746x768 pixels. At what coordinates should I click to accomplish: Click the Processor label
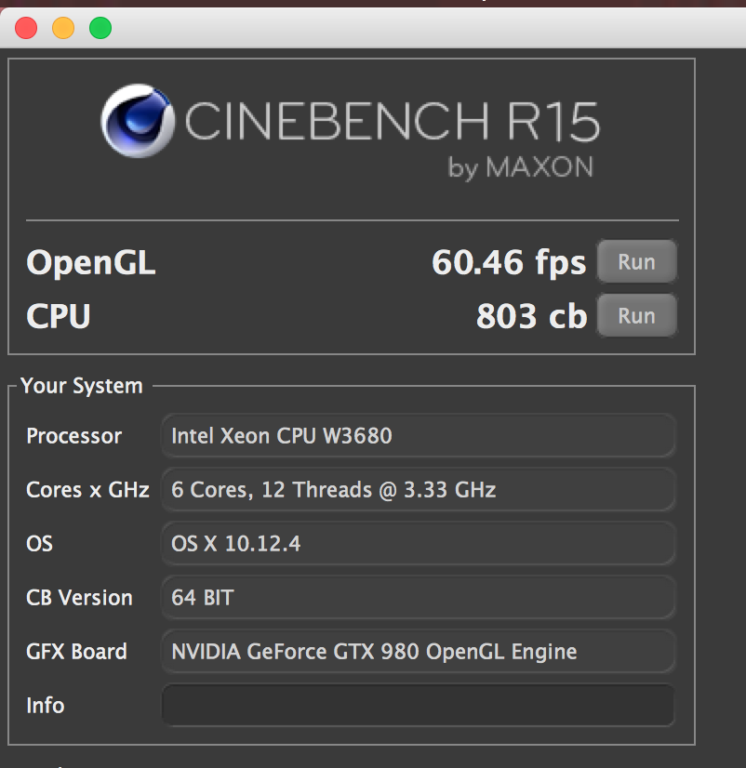click(74, 436)
